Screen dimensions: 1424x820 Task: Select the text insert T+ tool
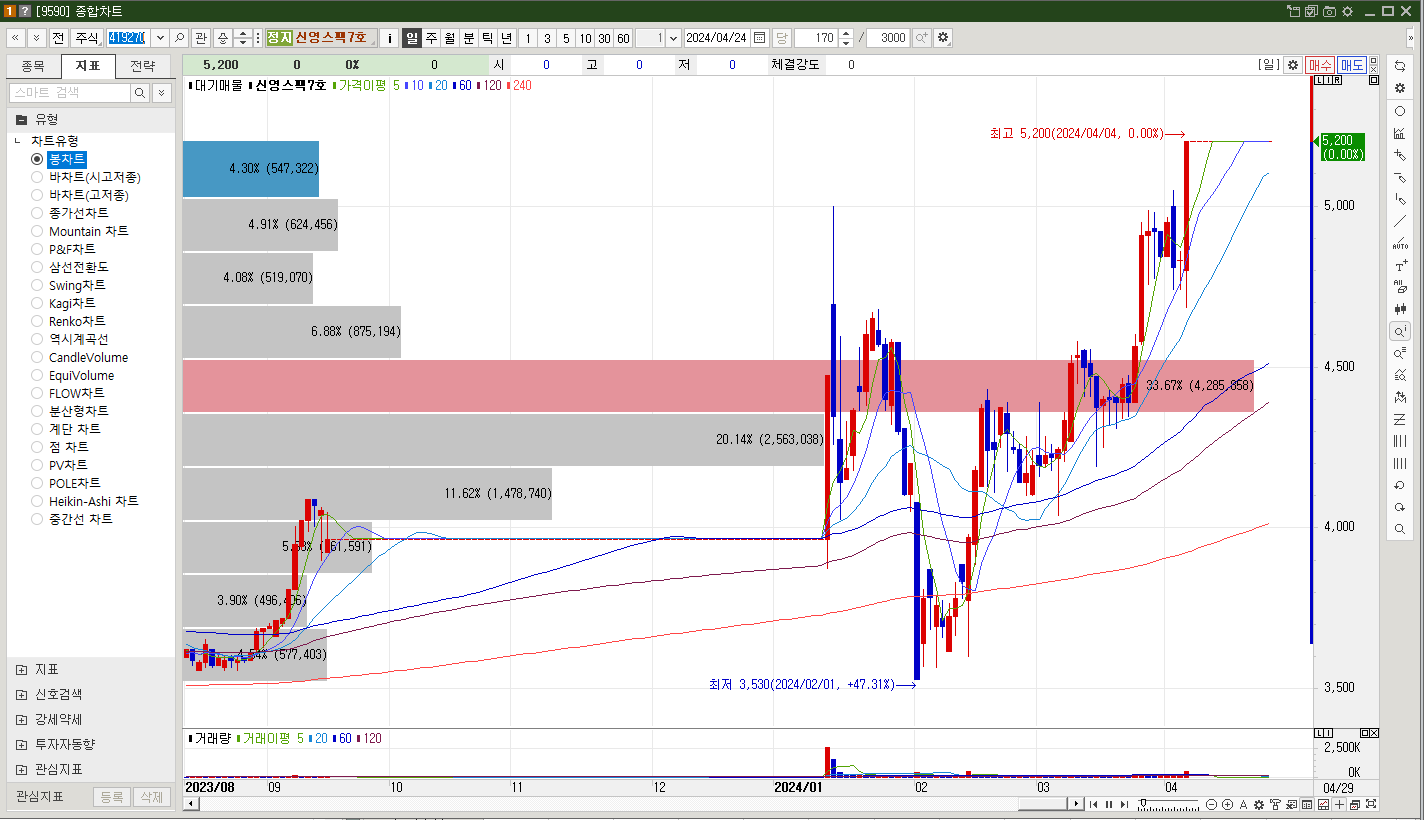click(1400, 266)
